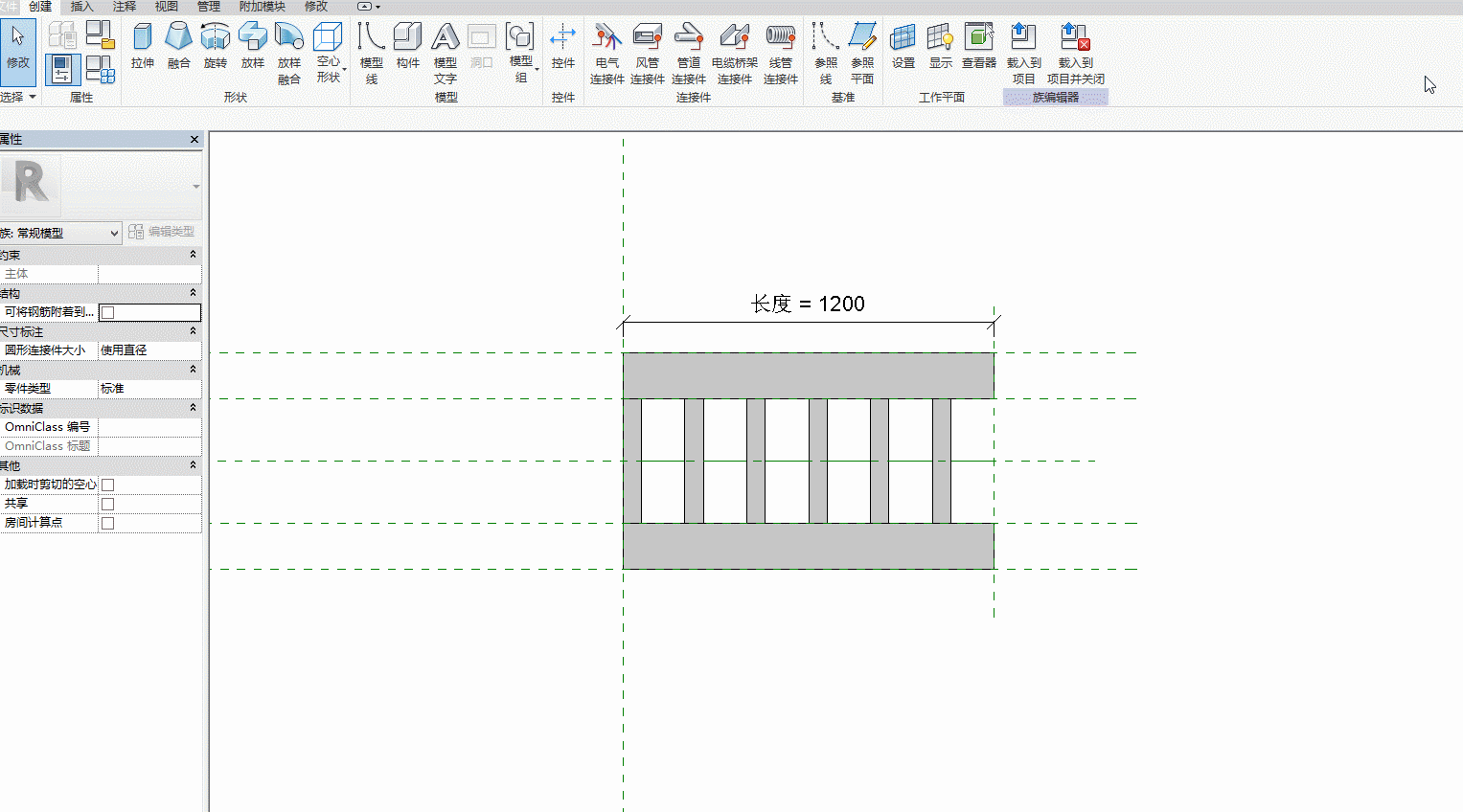Open the 查看器 work plane viewer
Screen dimensions: 1463x812
(979, 46)
